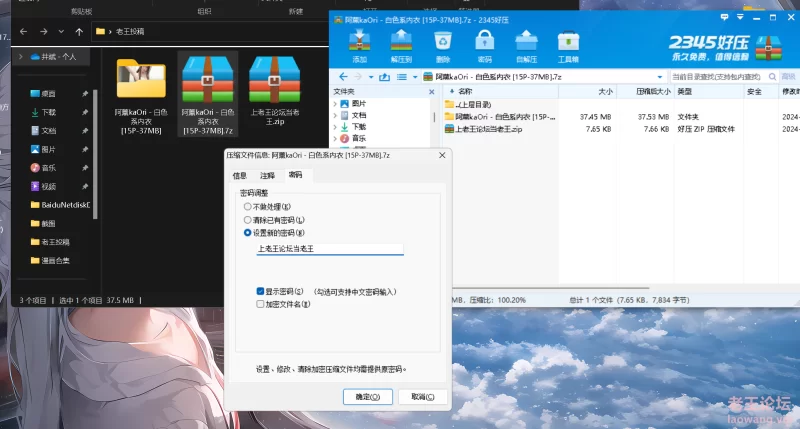Close the 文件夹 folder pane in 2345好压
Screen dimensions: 800x429
click(432, 92)
